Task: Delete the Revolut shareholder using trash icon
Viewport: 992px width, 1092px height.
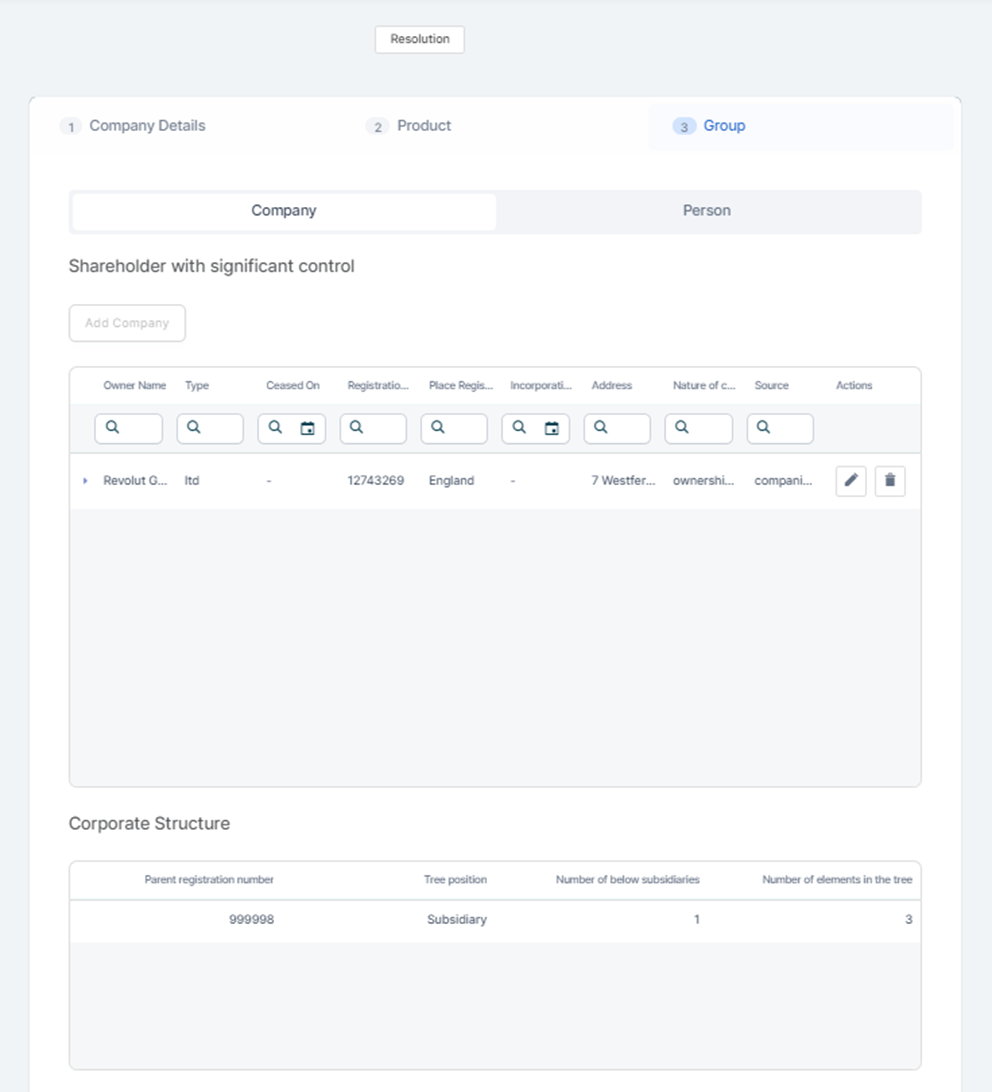Action: [889, 481]
